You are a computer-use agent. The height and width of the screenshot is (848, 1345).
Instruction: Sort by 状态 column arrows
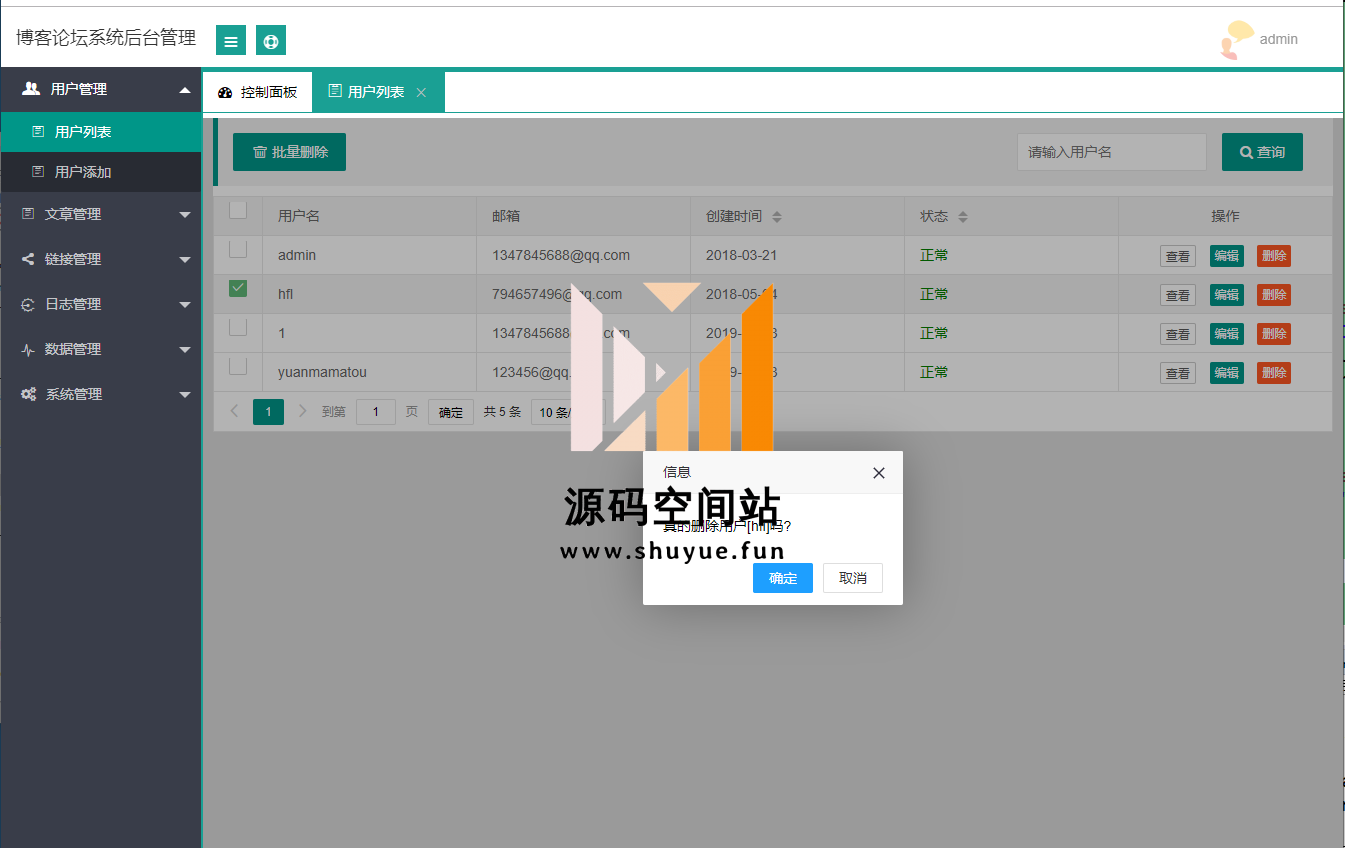coord(963,217)
